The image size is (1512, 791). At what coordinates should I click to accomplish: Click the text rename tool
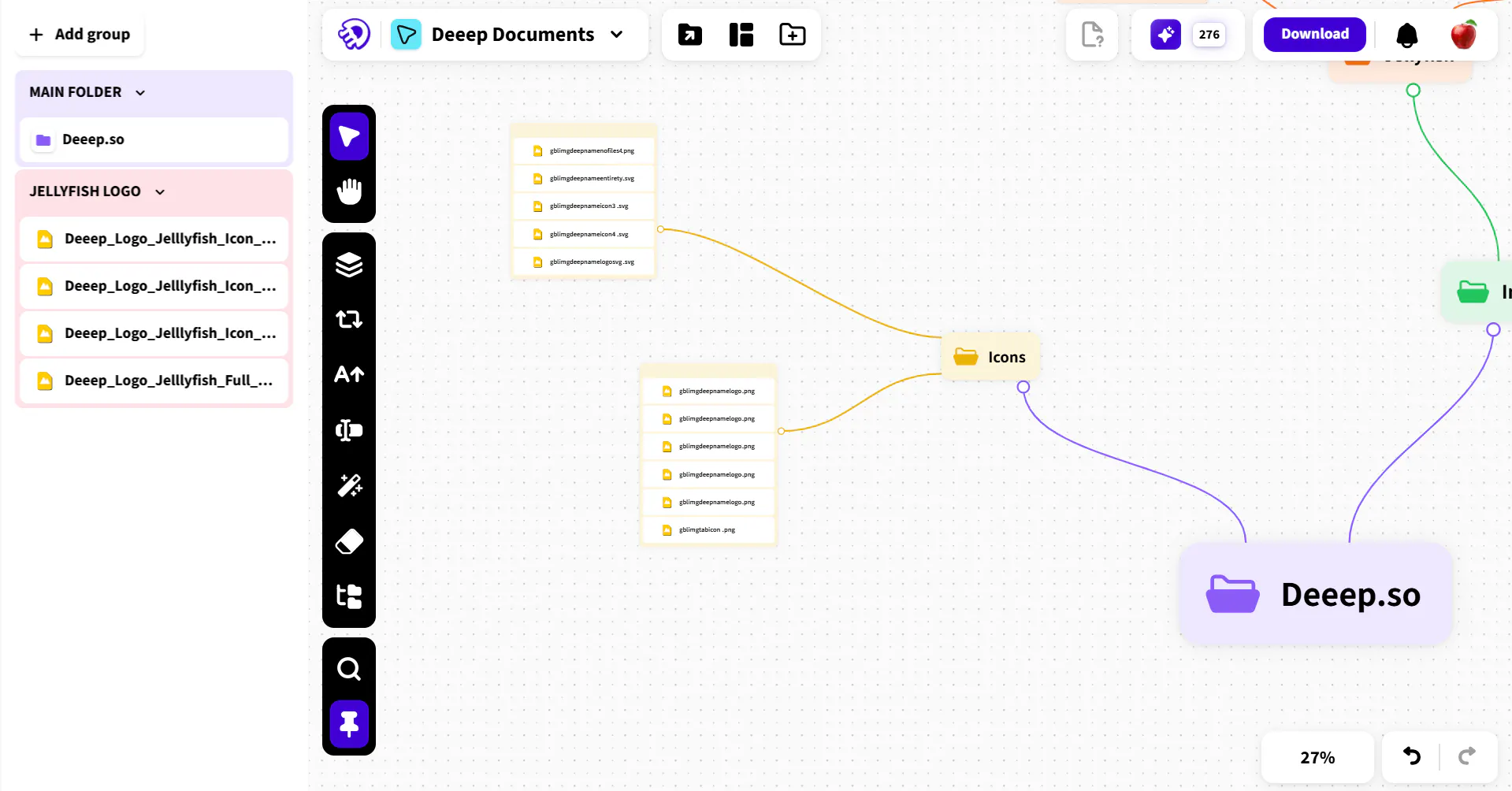click(x=349, y=430)
